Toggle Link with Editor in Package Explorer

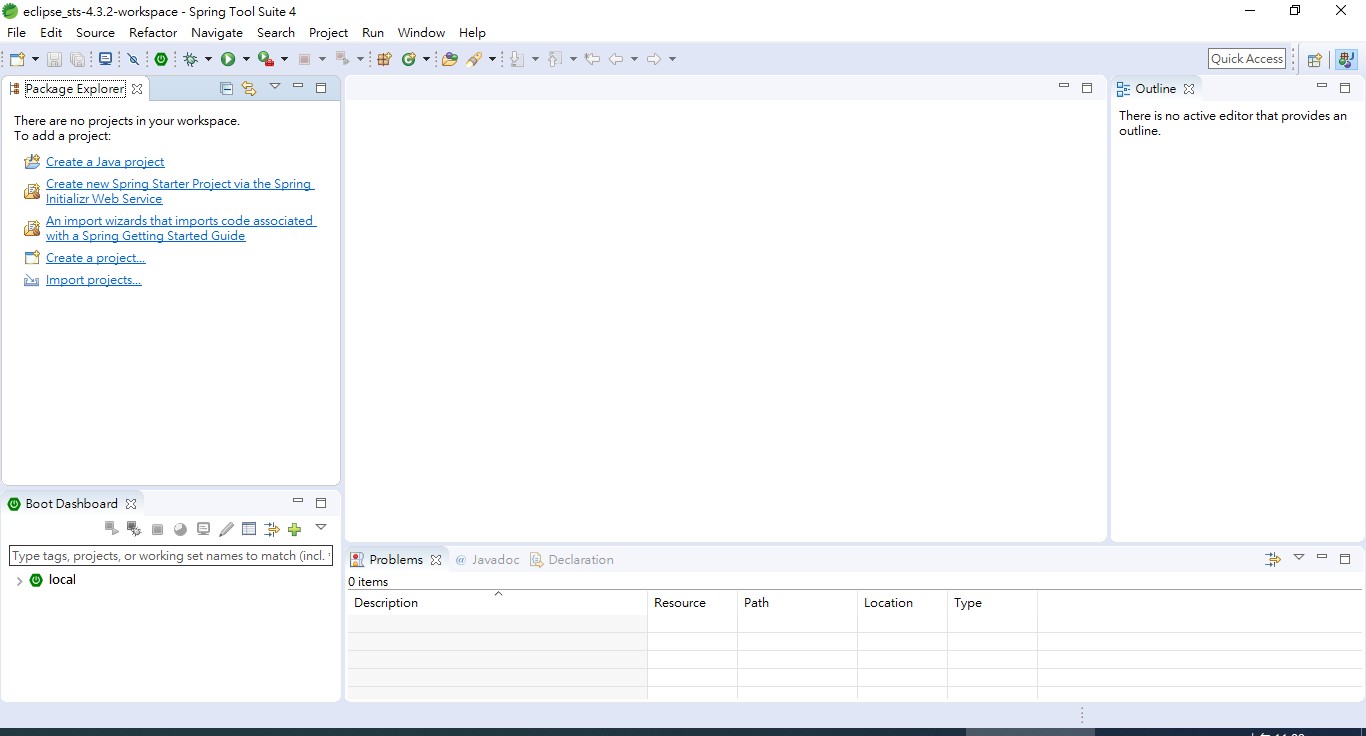click(249, 89)
